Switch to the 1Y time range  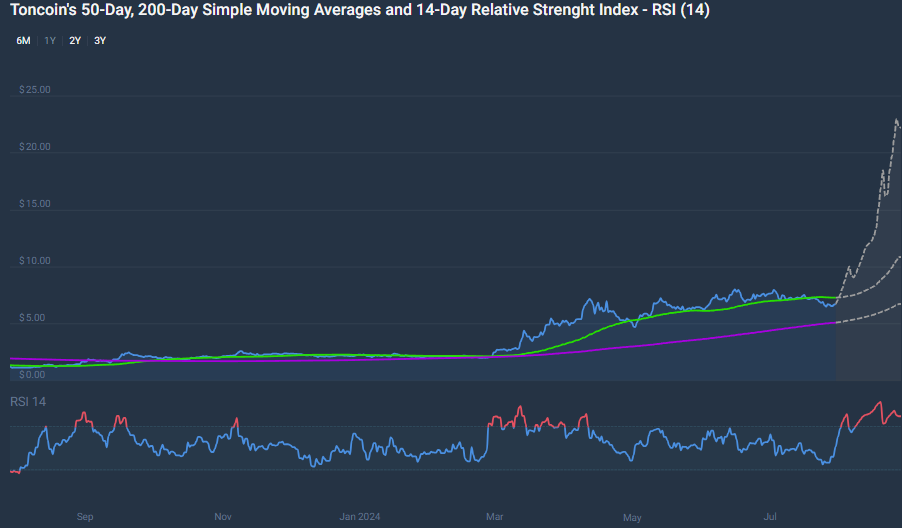click(x=50, y=41)
